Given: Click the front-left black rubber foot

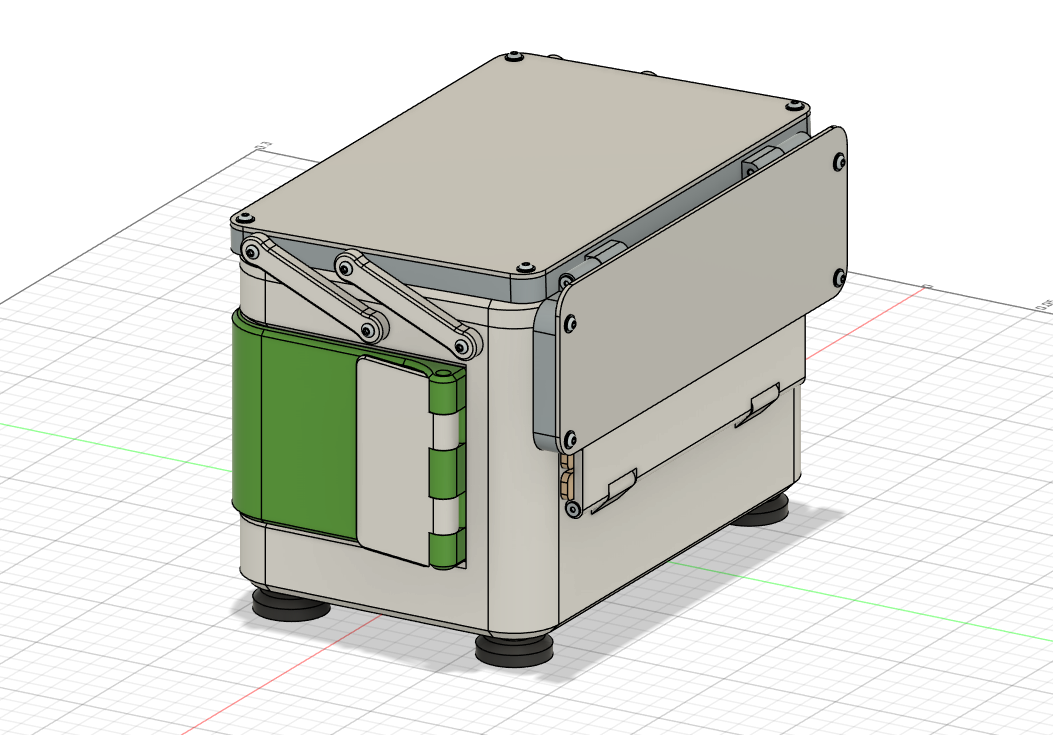Looking at the screenshot, I should coord(291,605).
